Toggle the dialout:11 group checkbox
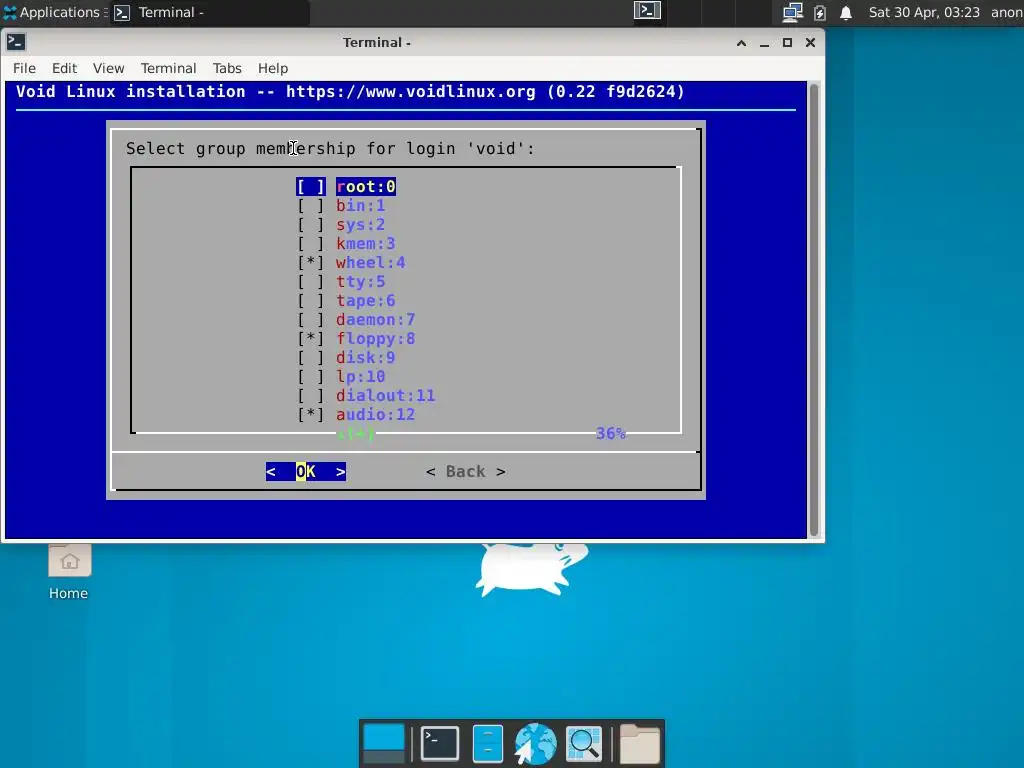 [x=311, y=395]
